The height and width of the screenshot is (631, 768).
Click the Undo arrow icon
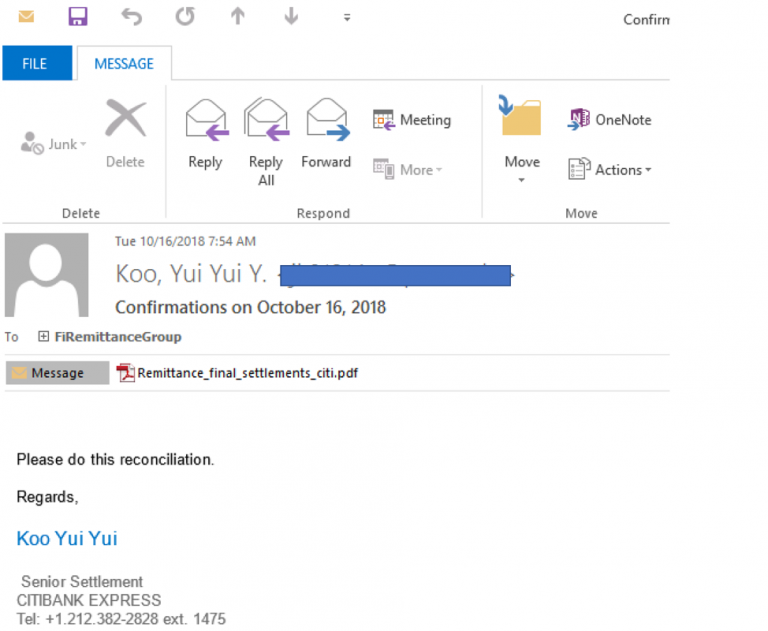coord(131,17)
